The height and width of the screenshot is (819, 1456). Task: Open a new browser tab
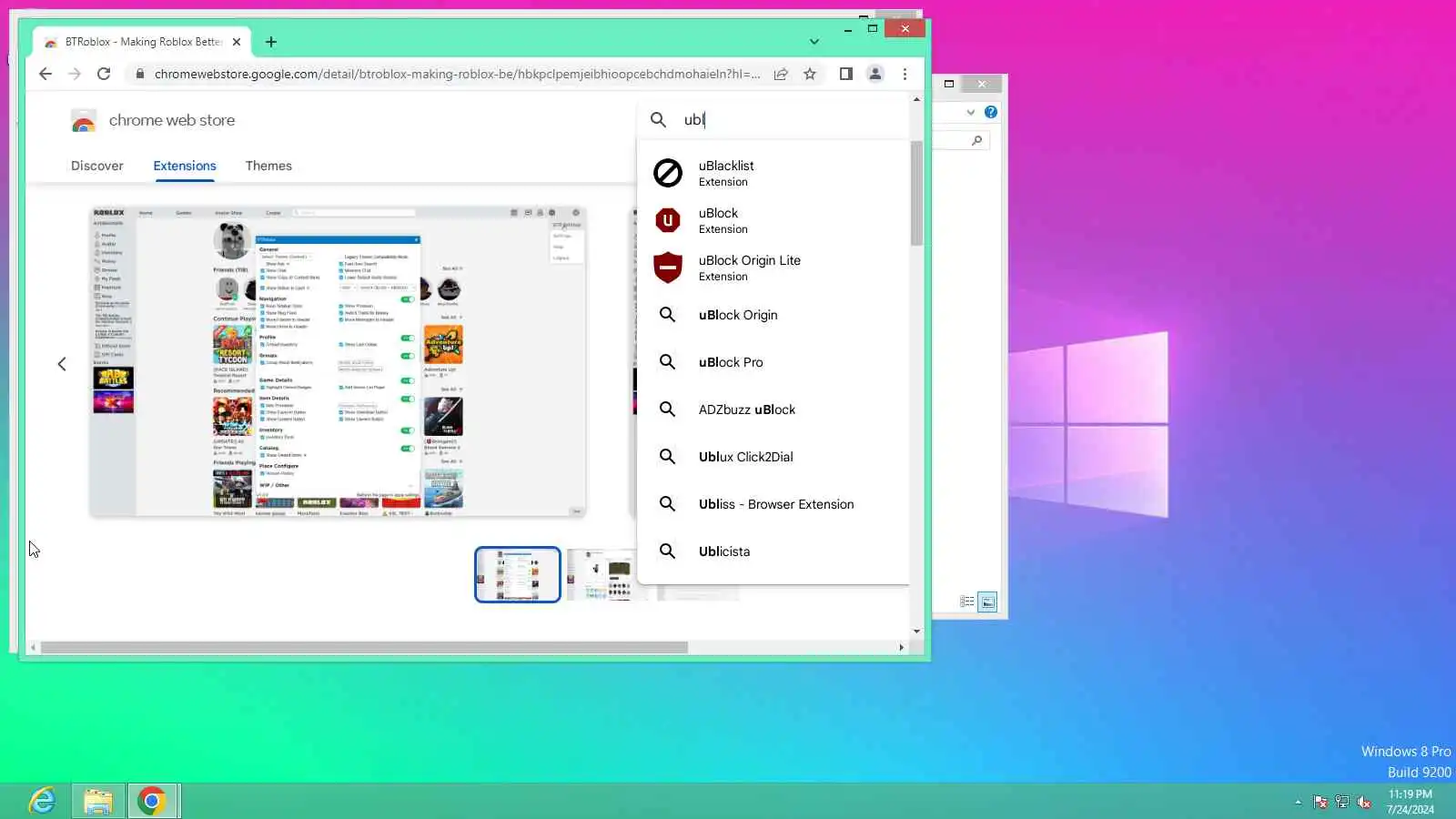(271, 42)
